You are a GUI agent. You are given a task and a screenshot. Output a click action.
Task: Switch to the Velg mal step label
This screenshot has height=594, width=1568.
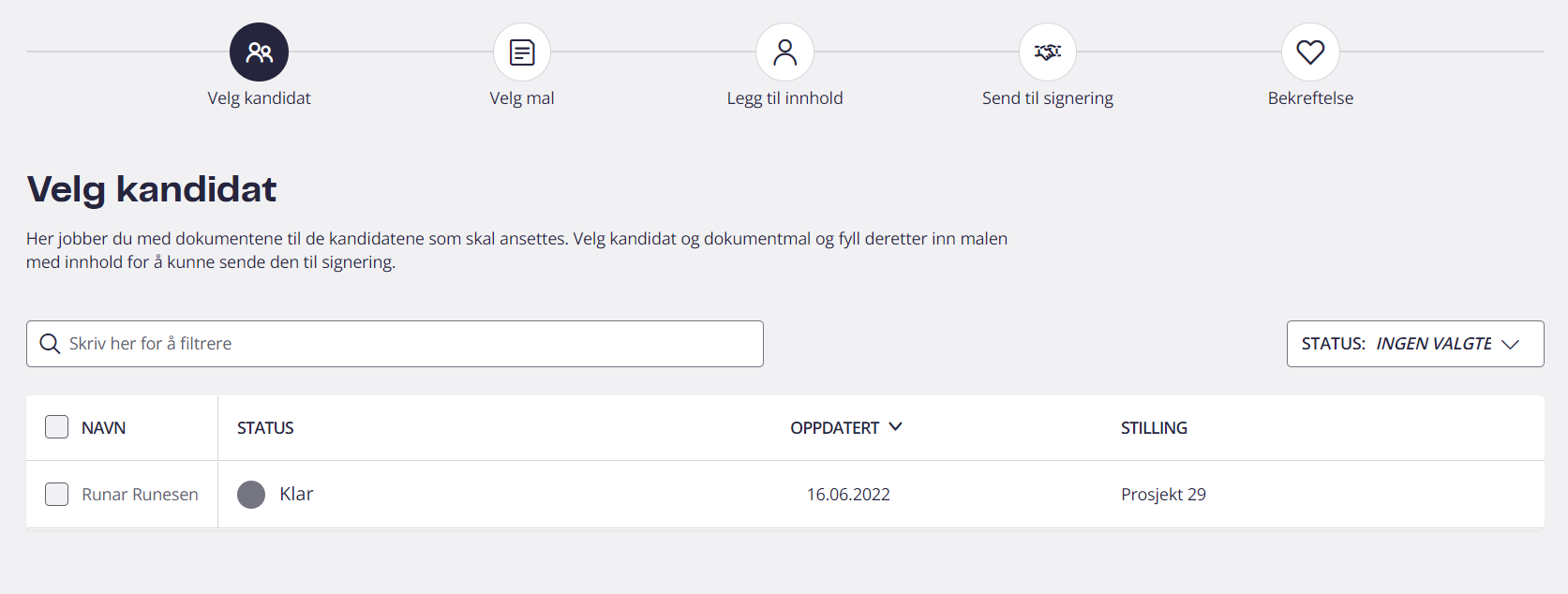(x=522, y=98)
